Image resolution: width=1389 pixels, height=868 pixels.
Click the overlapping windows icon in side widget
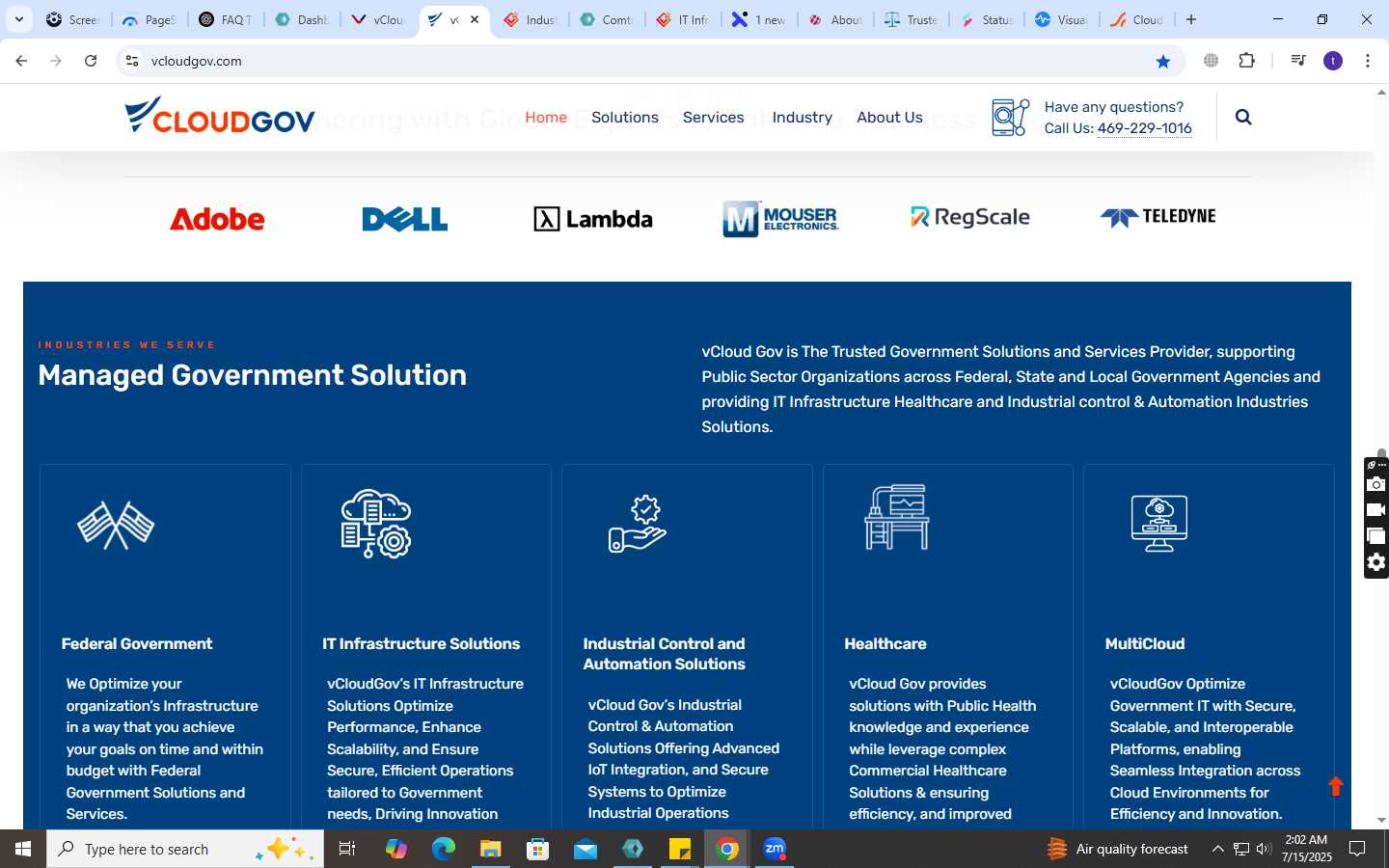point(1376,536)
